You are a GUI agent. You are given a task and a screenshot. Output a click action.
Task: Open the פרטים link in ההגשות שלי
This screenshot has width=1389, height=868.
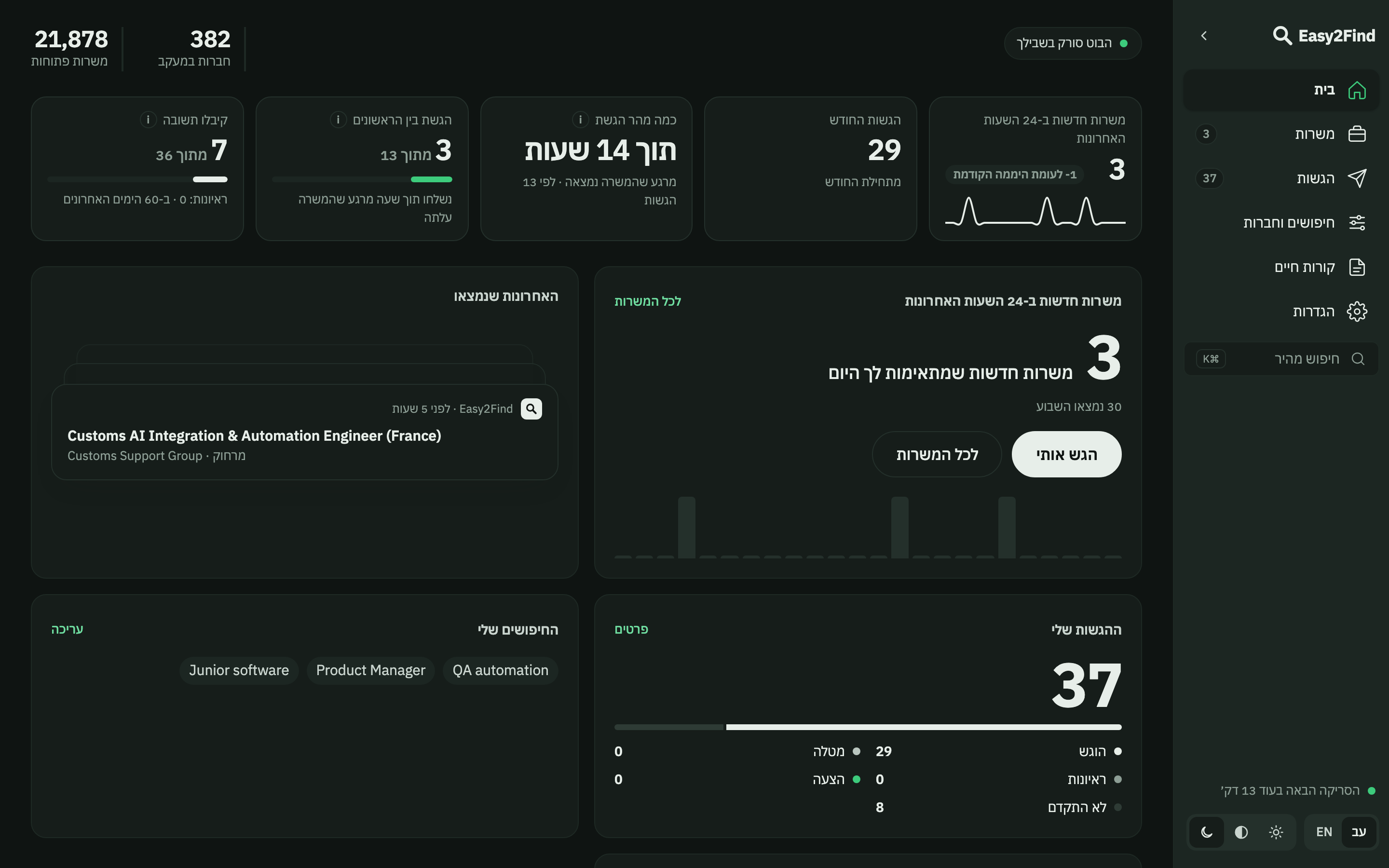pos(631,629)
